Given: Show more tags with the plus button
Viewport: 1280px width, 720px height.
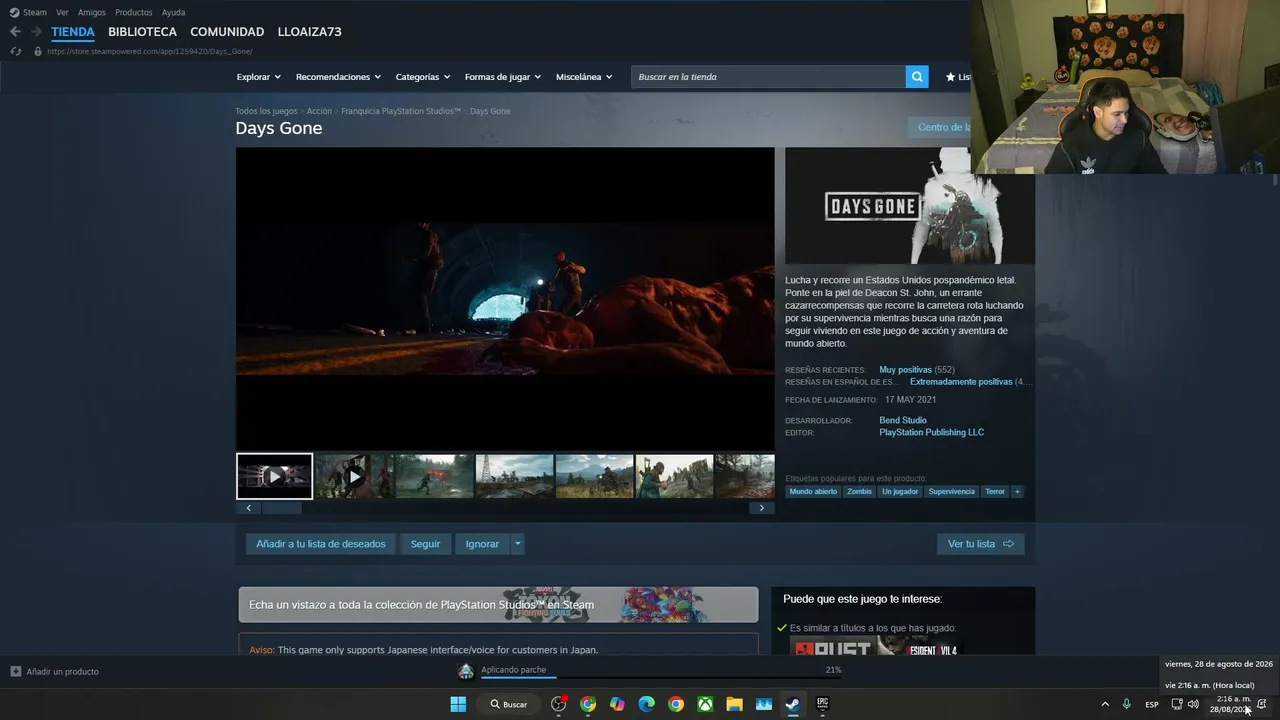Looking at the screenshot, I should (x=1017, y=492).
